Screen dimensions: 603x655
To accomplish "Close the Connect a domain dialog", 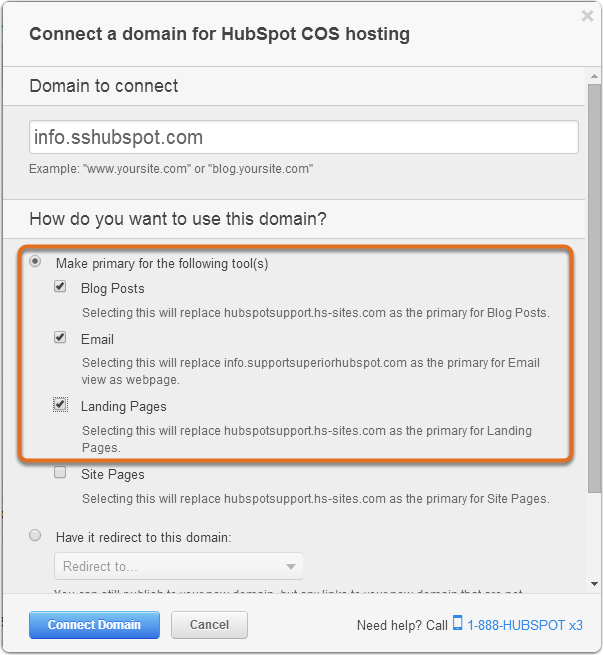I will [587, 16].
